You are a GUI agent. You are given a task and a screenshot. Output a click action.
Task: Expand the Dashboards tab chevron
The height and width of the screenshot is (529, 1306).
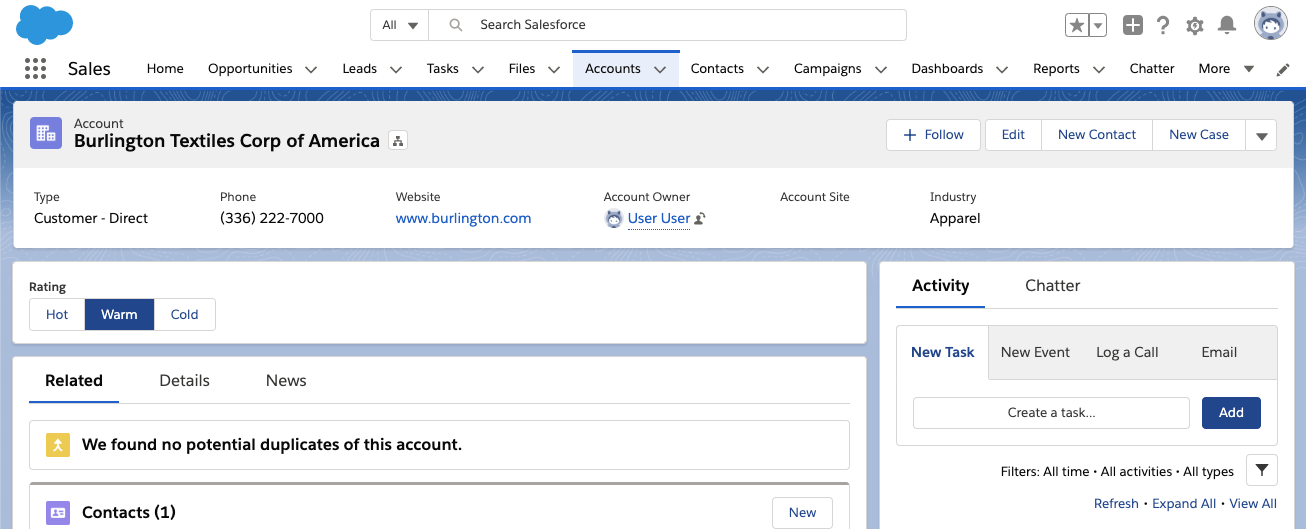(x=1003, y=70)
